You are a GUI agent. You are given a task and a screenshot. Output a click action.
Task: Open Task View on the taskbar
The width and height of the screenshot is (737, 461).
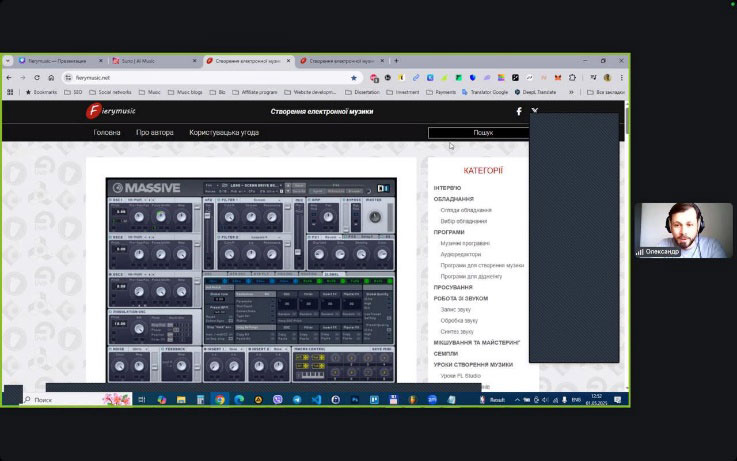141,400
